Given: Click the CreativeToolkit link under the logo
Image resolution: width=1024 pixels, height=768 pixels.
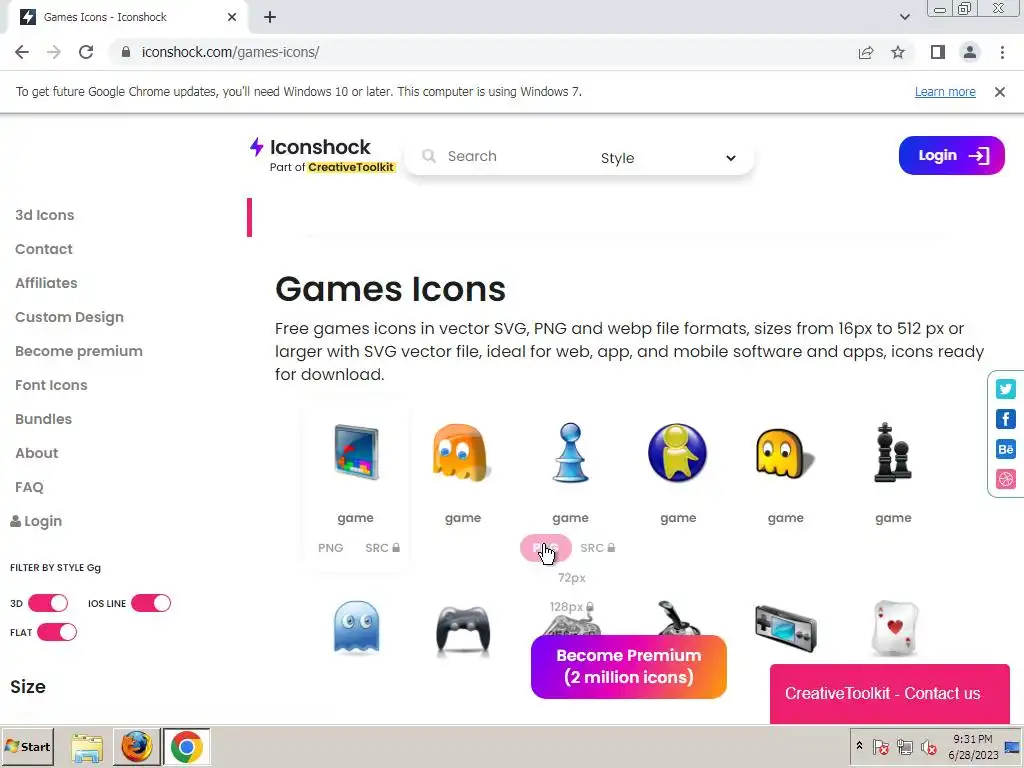Looking at the screenshot, I should point(351,167).
